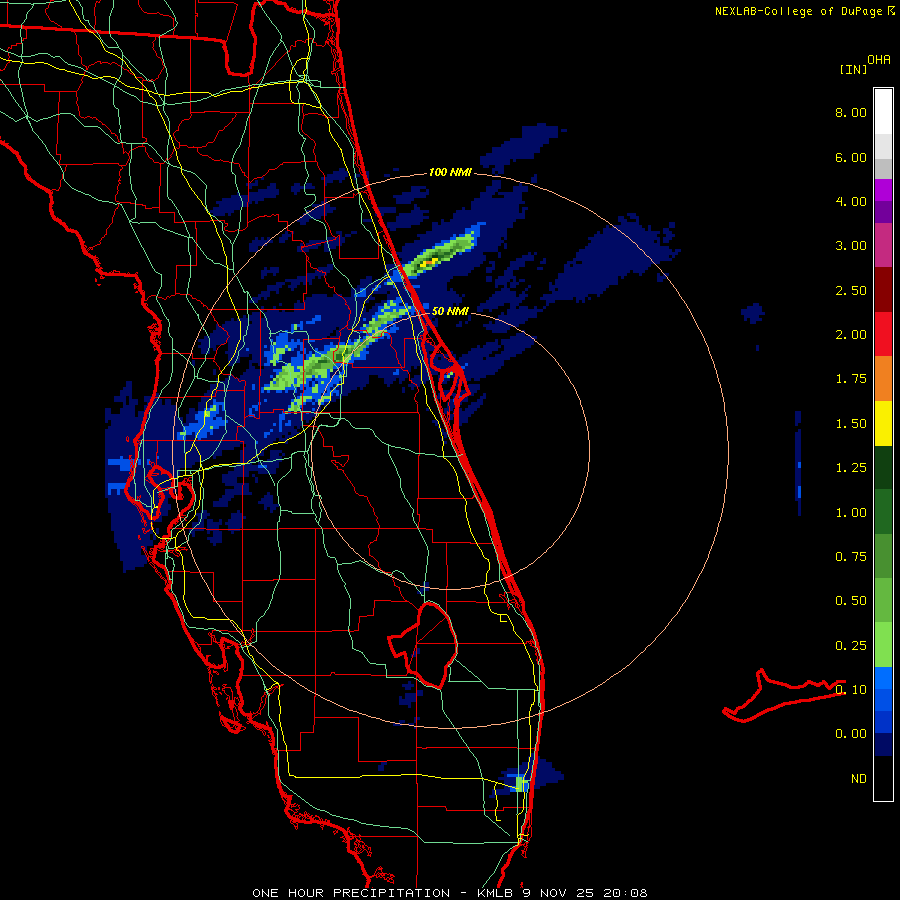
Task: Pick the bright red 2.00 color swatch
Action: [883, 334]
